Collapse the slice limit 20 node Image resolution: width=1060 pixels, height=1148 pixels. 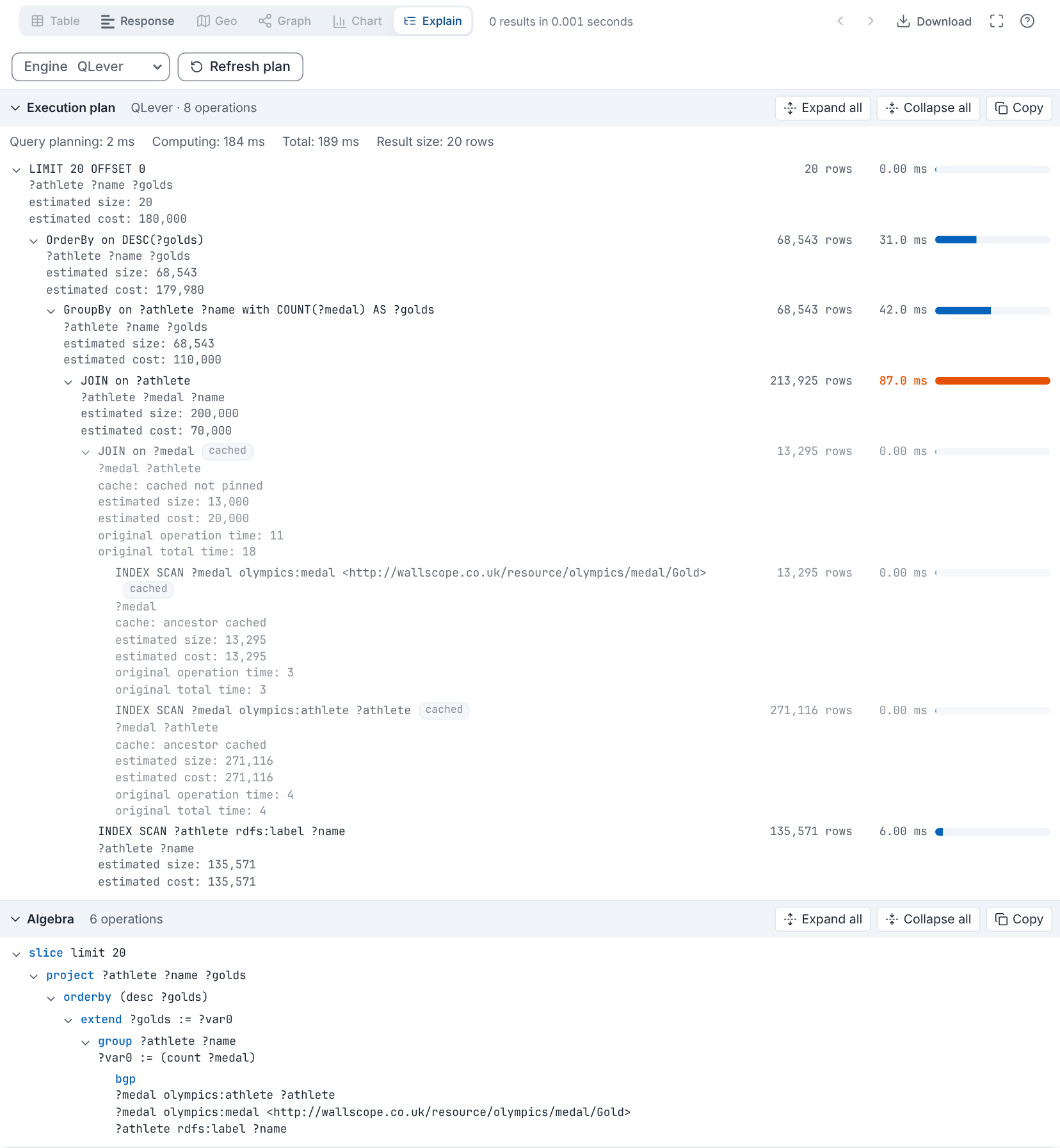click(x=17, y=954)
